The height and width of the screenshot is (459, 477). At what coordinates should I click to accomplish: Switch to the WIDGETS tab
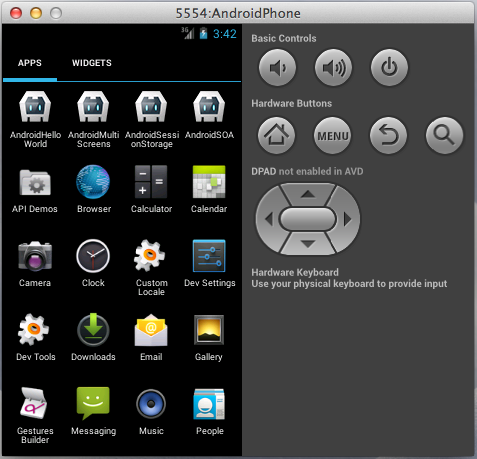coord(92,63)
